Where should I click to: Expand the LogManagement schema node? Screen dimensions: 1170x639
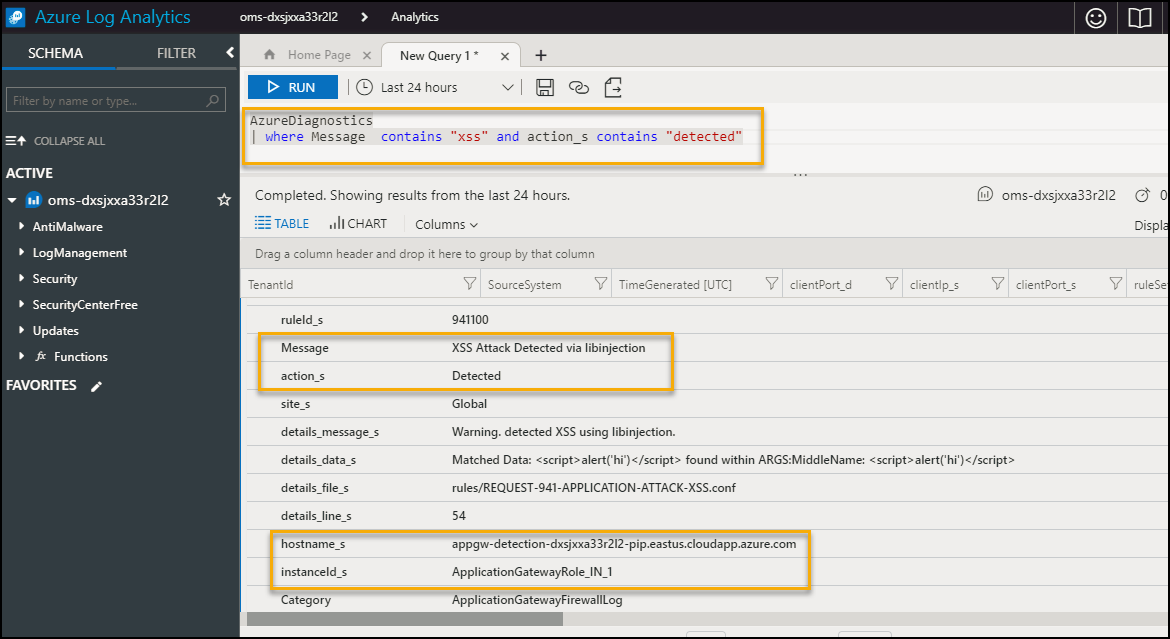22,252
